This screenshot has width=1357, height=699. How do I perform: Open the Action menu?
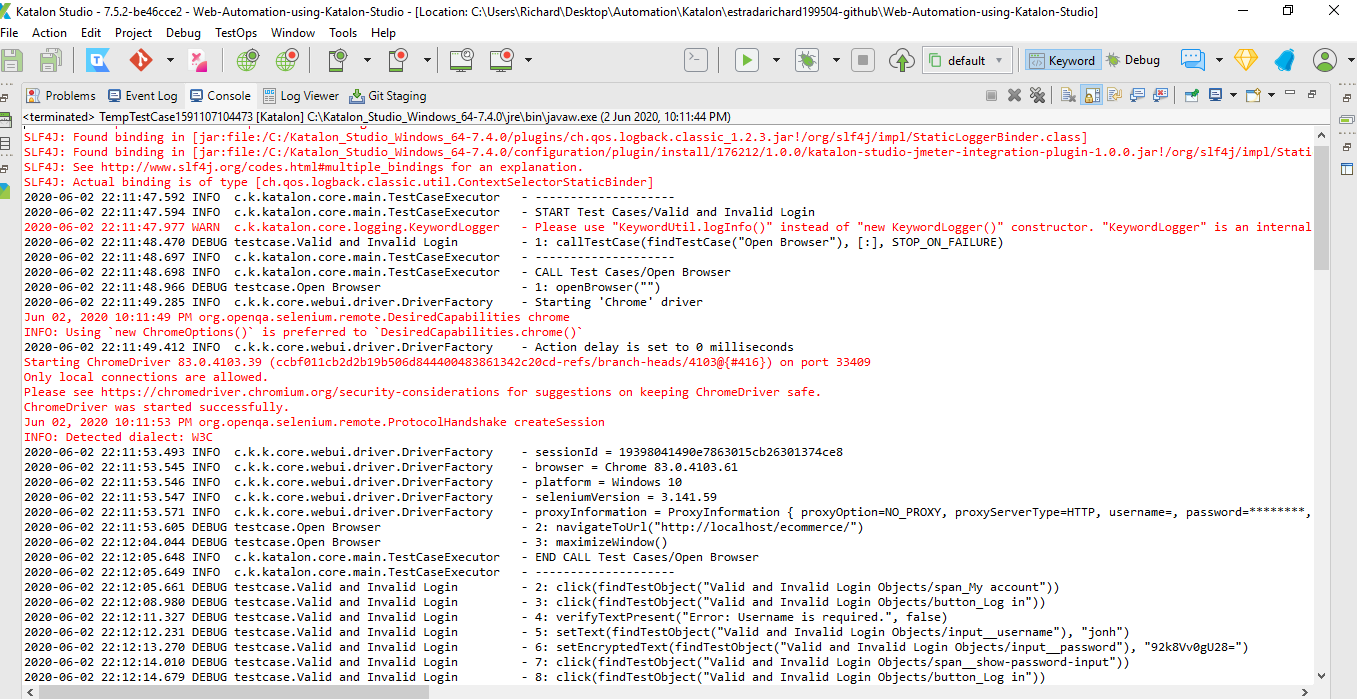[49, 32]
